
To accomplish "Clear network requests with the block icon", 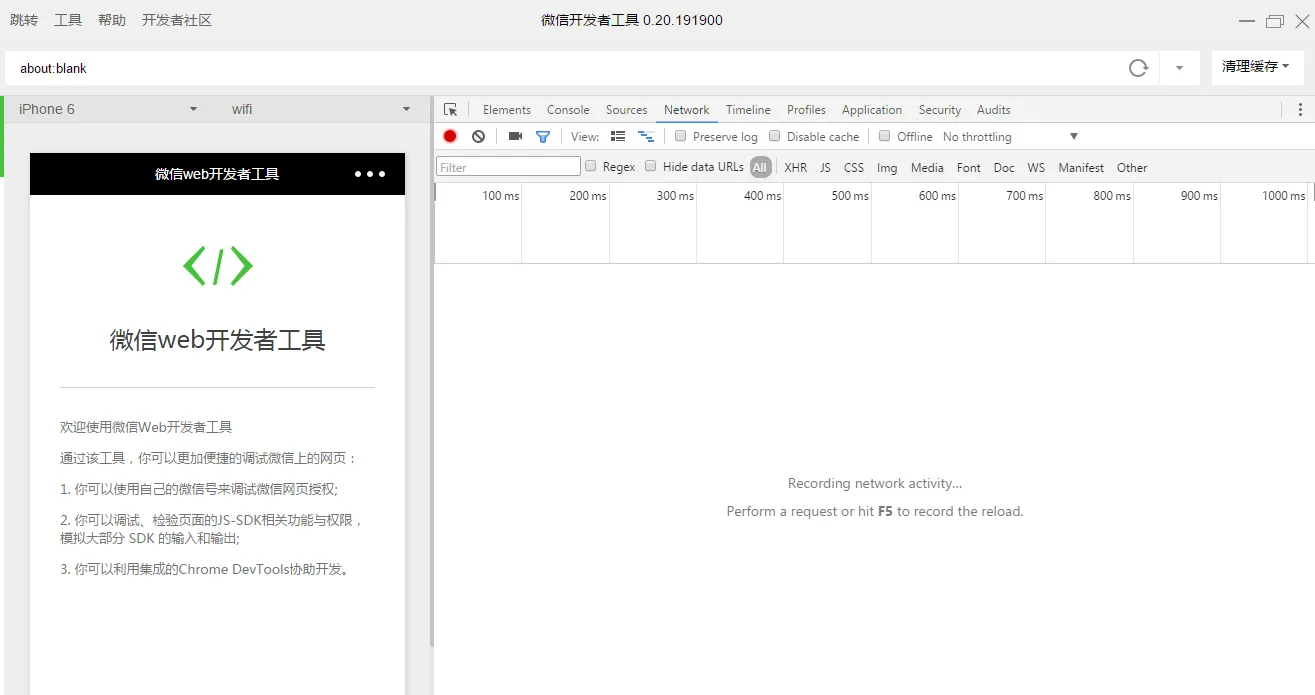I will tap(478, 136).
